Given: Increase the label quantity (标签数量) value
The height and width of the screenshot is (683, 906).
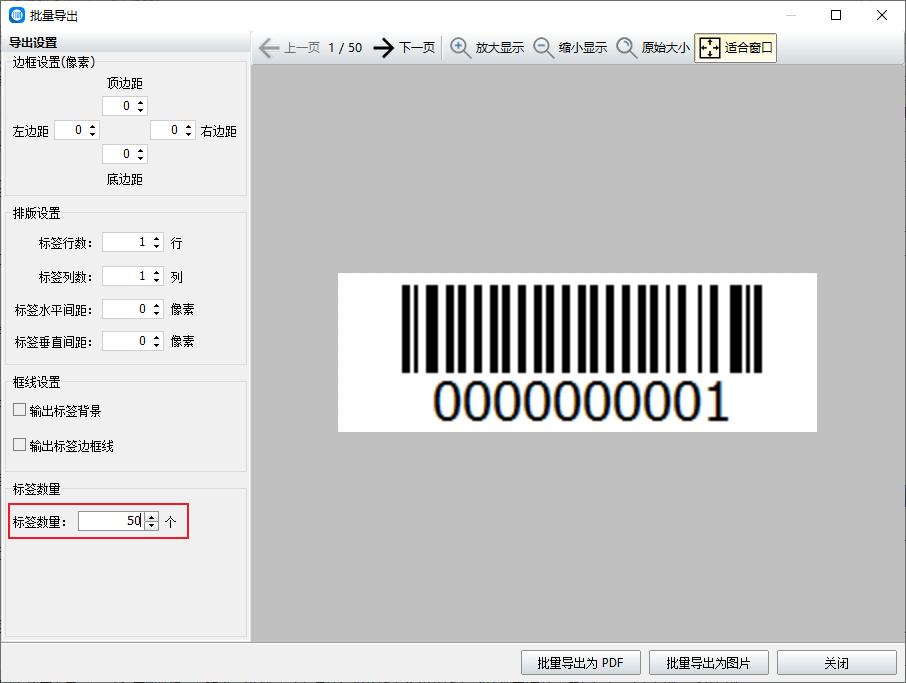Looking at the screenshot, I should (151, 517).
